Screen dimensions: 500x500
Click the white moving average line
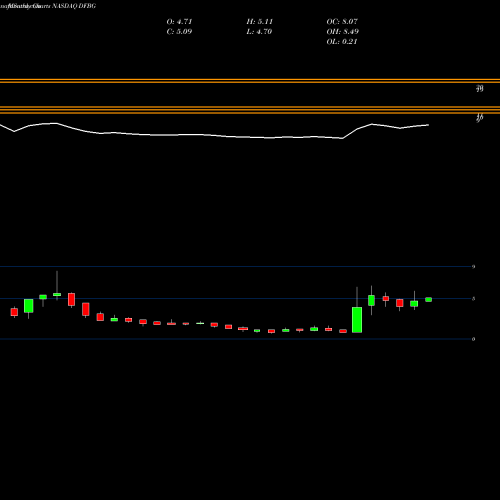[213, 135]
